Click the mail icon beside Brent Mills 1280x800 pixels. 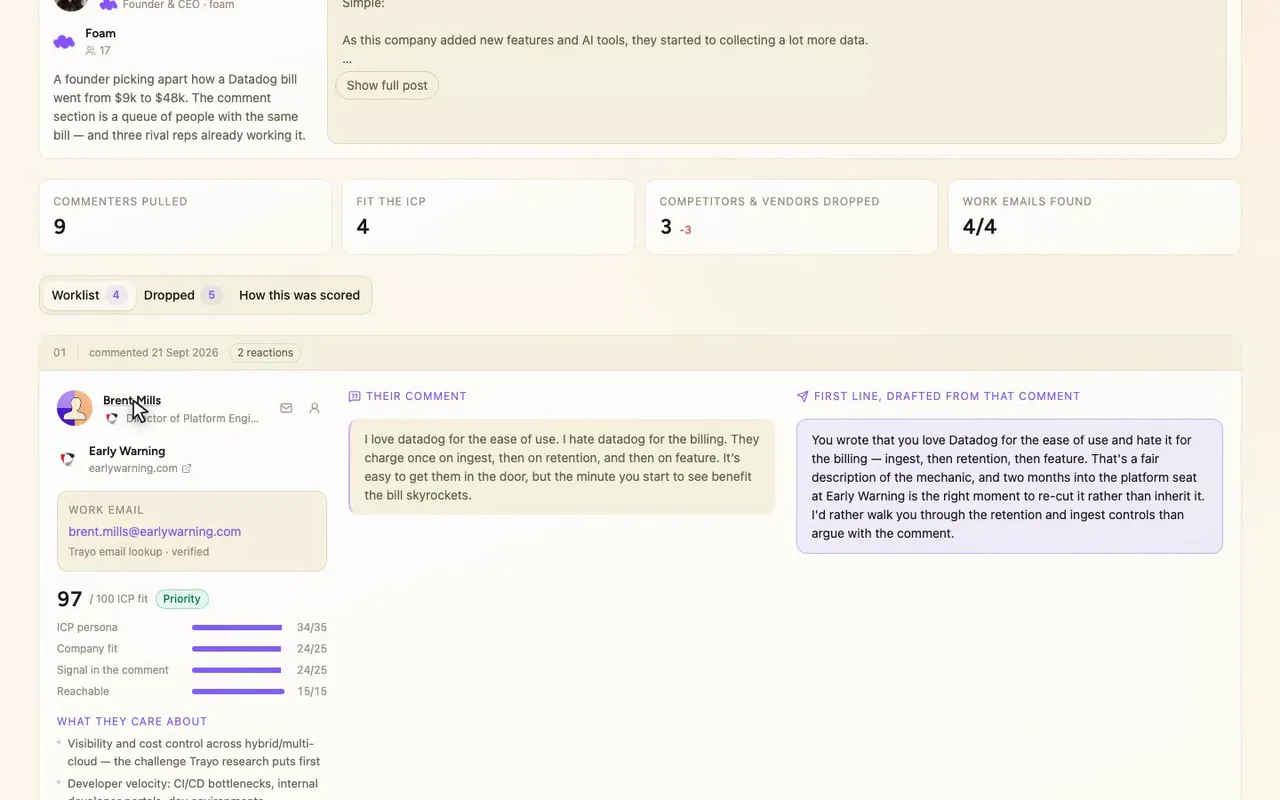click(286, 408)
